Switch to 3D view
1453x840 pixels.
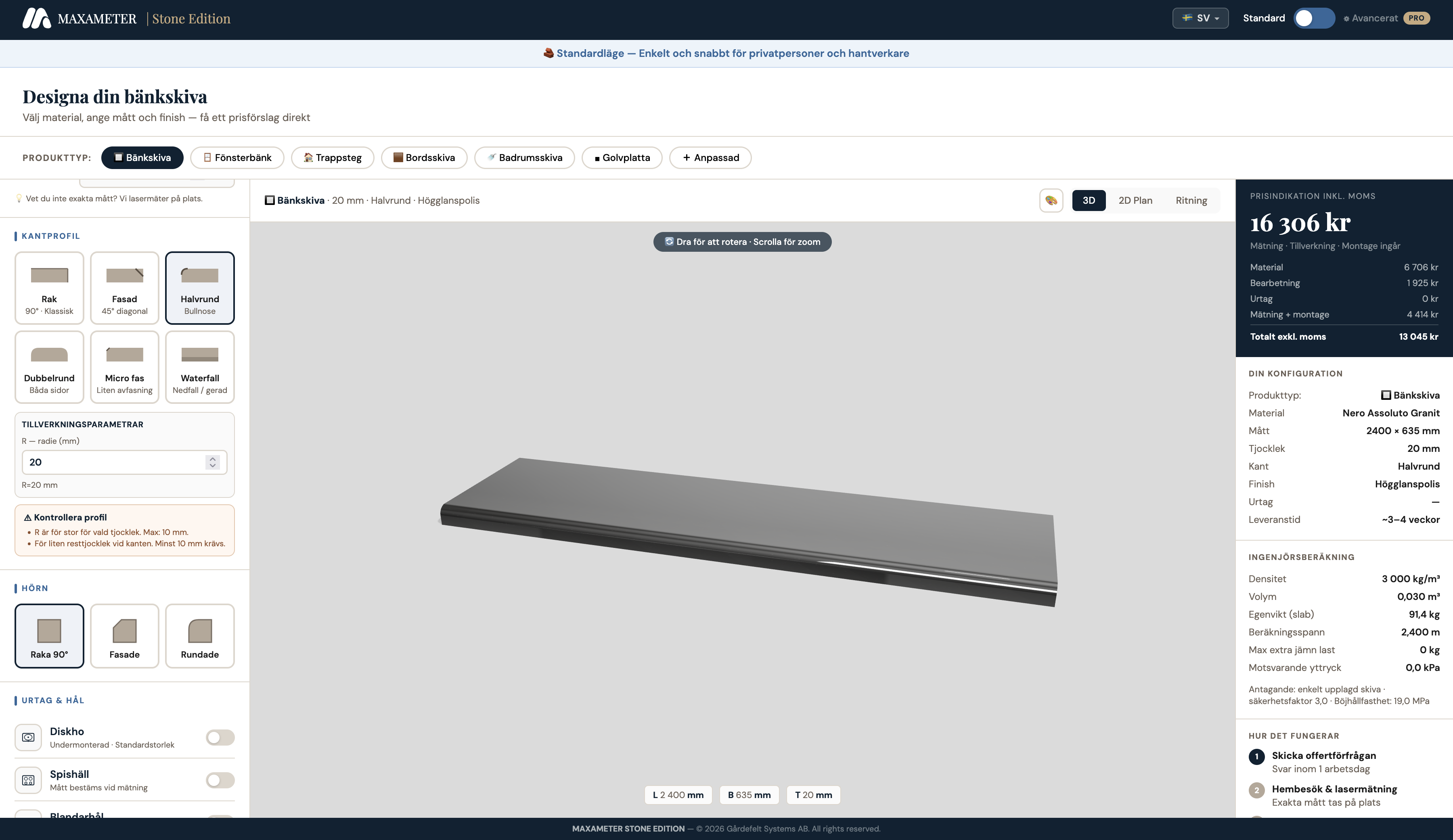1089,200
